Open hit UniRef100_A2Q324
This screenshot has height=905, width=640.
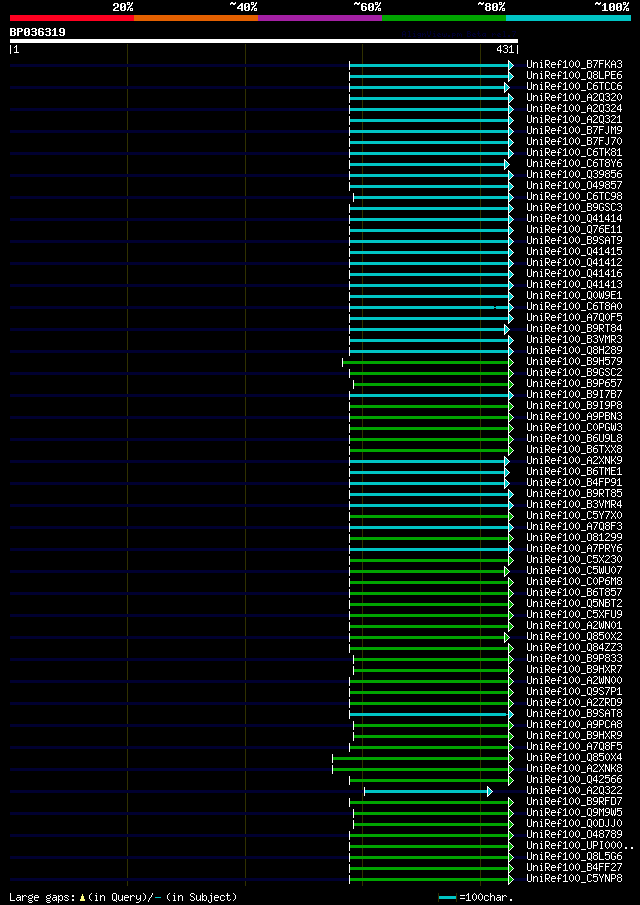pos(574,109)
